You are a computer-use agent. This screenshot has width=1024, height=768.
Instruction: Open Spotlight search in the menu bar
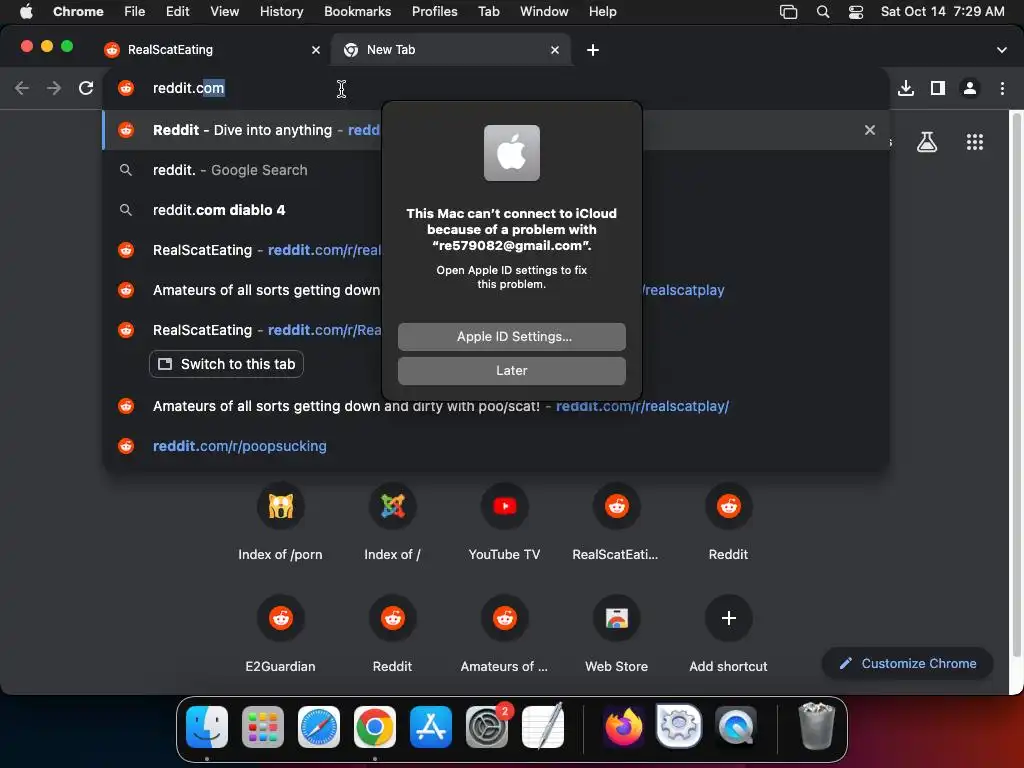823,12
